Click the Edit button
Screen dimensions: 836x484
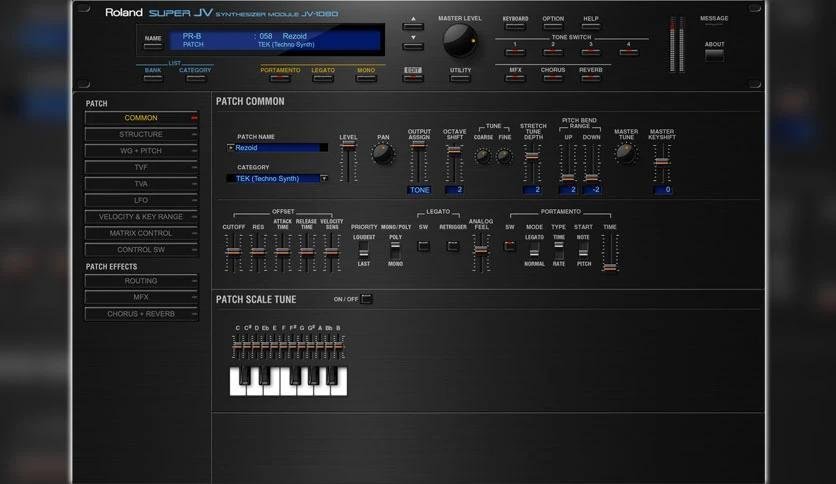coord(413,78)
